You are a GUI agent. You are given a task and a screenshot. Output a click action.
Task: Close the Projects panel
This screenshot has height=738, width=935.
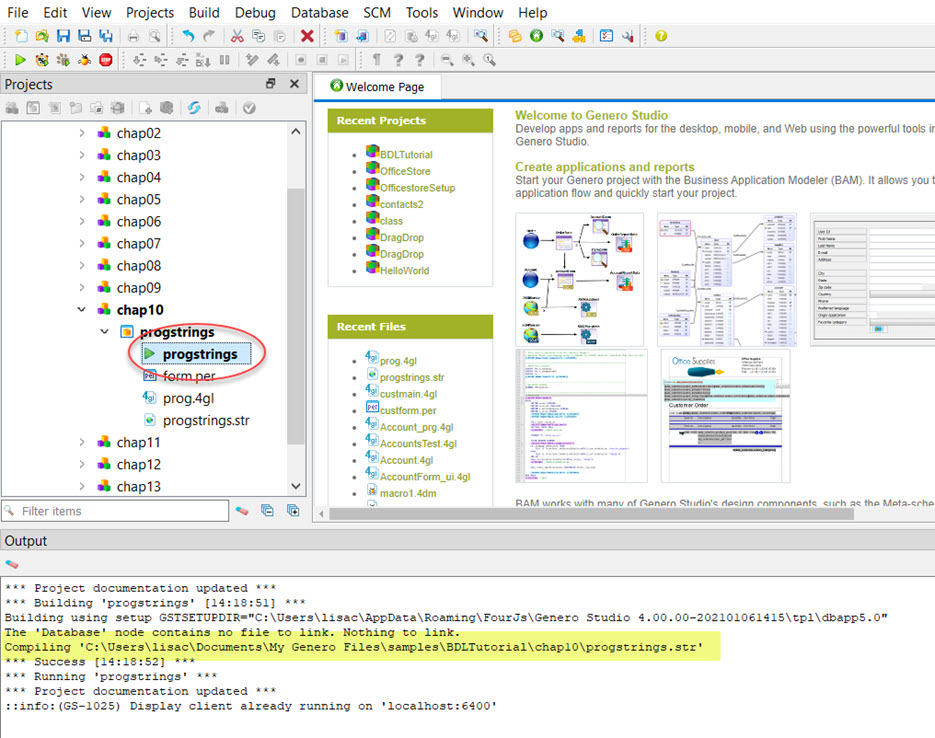click(294, 84)
